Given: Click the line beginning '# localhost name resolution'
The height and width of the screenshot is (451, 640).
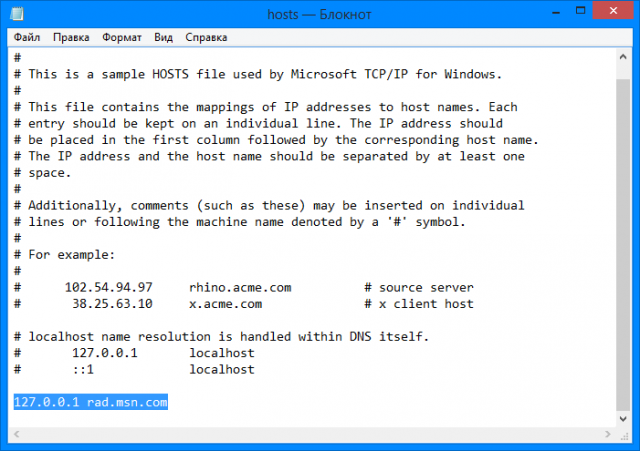Looking at the screenshot, I should pos(221,337).
